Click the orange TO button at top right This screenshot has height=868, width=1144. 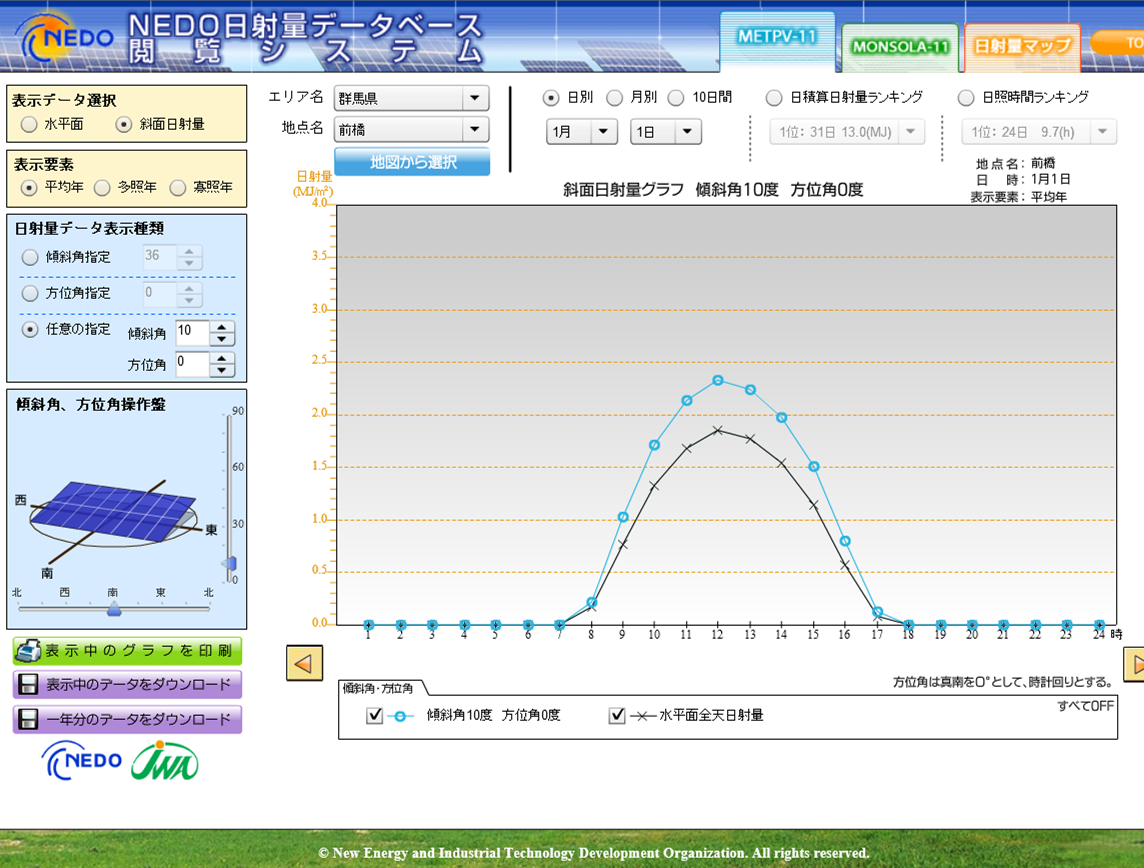pyautogui.click(x=1118, y=43)
